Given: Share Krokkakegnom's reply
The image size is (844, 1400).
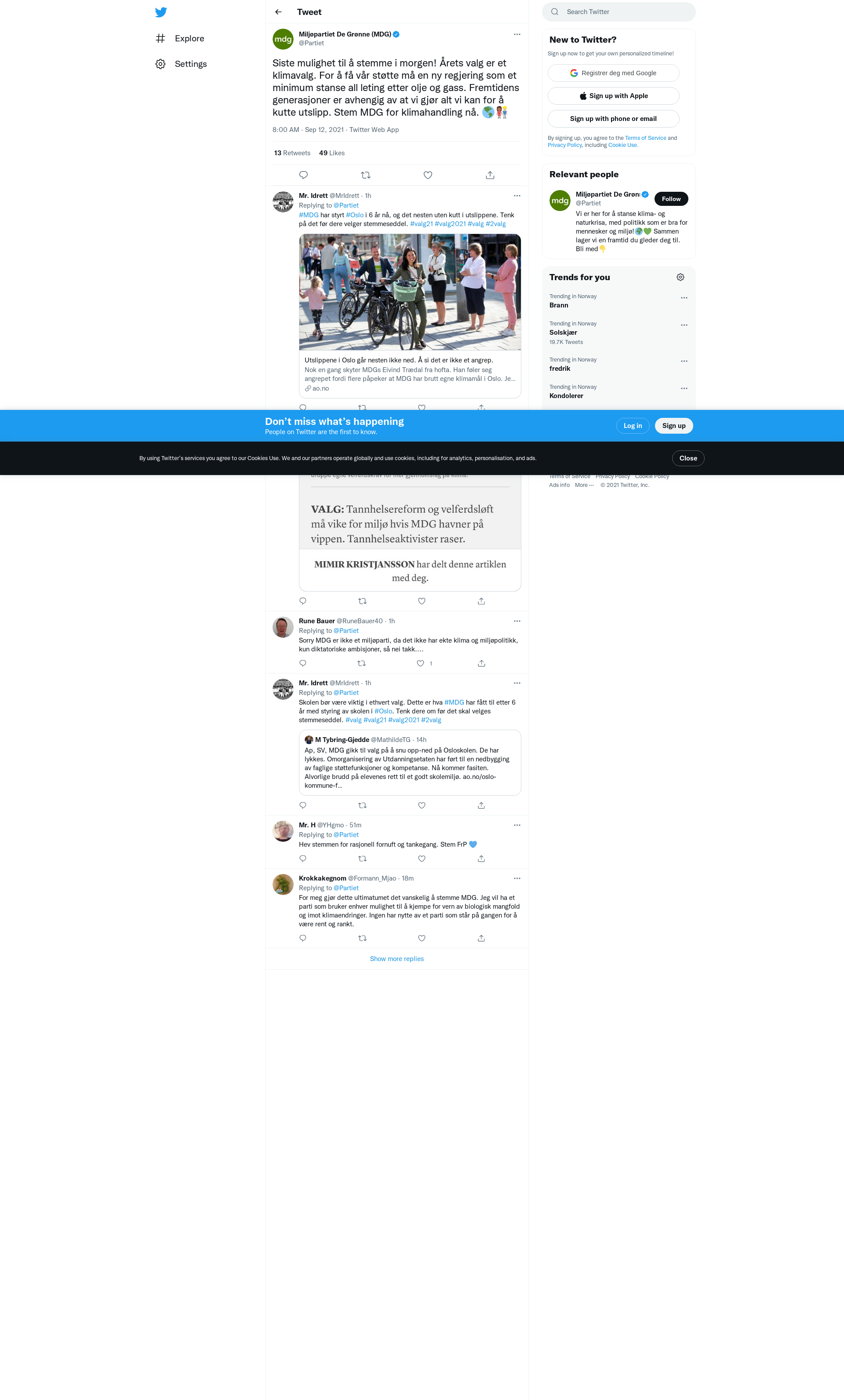Looking at the screenshot, I should click(481, 938).
